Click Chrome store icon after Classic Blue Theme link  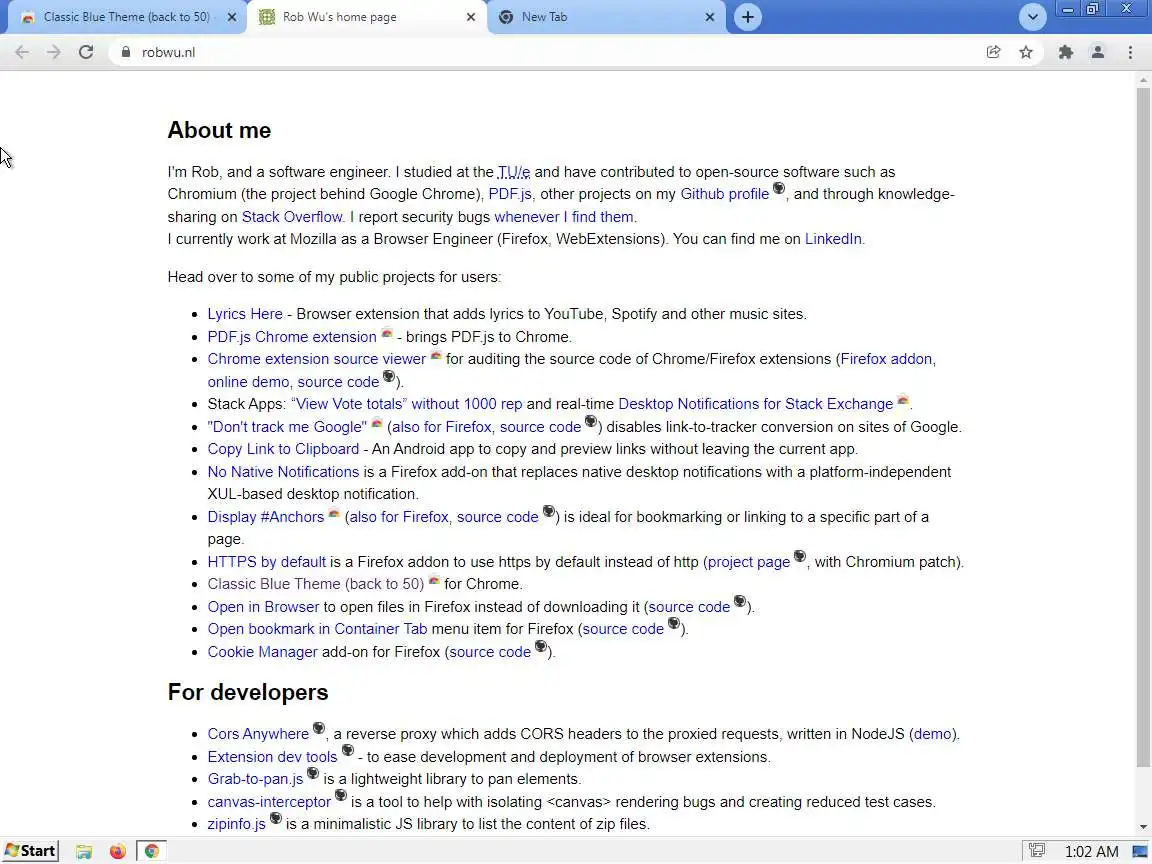(433, 580)
